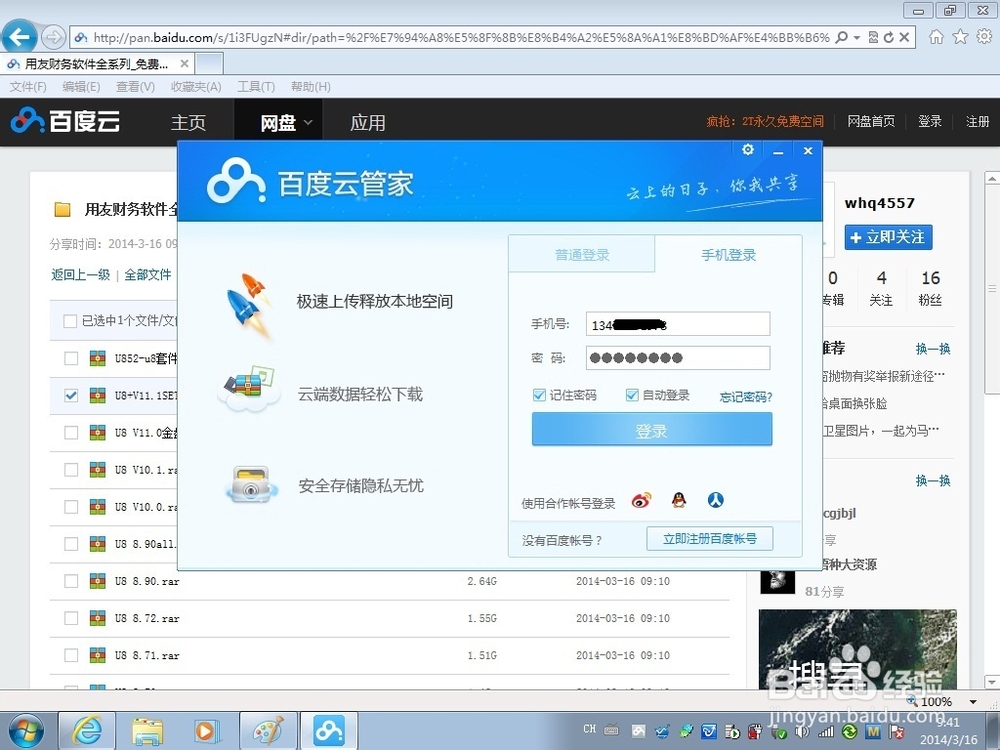Open Baidu Cloud taskbar icon

(x=328, y=731)
